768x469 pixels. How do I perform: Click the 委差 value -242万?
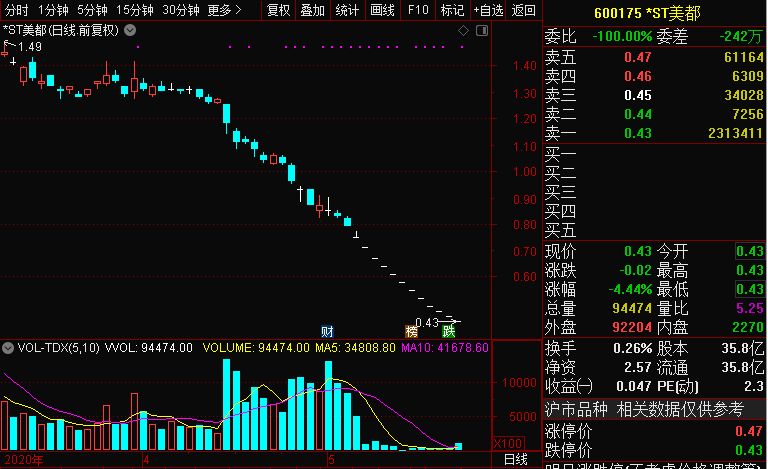point(741,37)
